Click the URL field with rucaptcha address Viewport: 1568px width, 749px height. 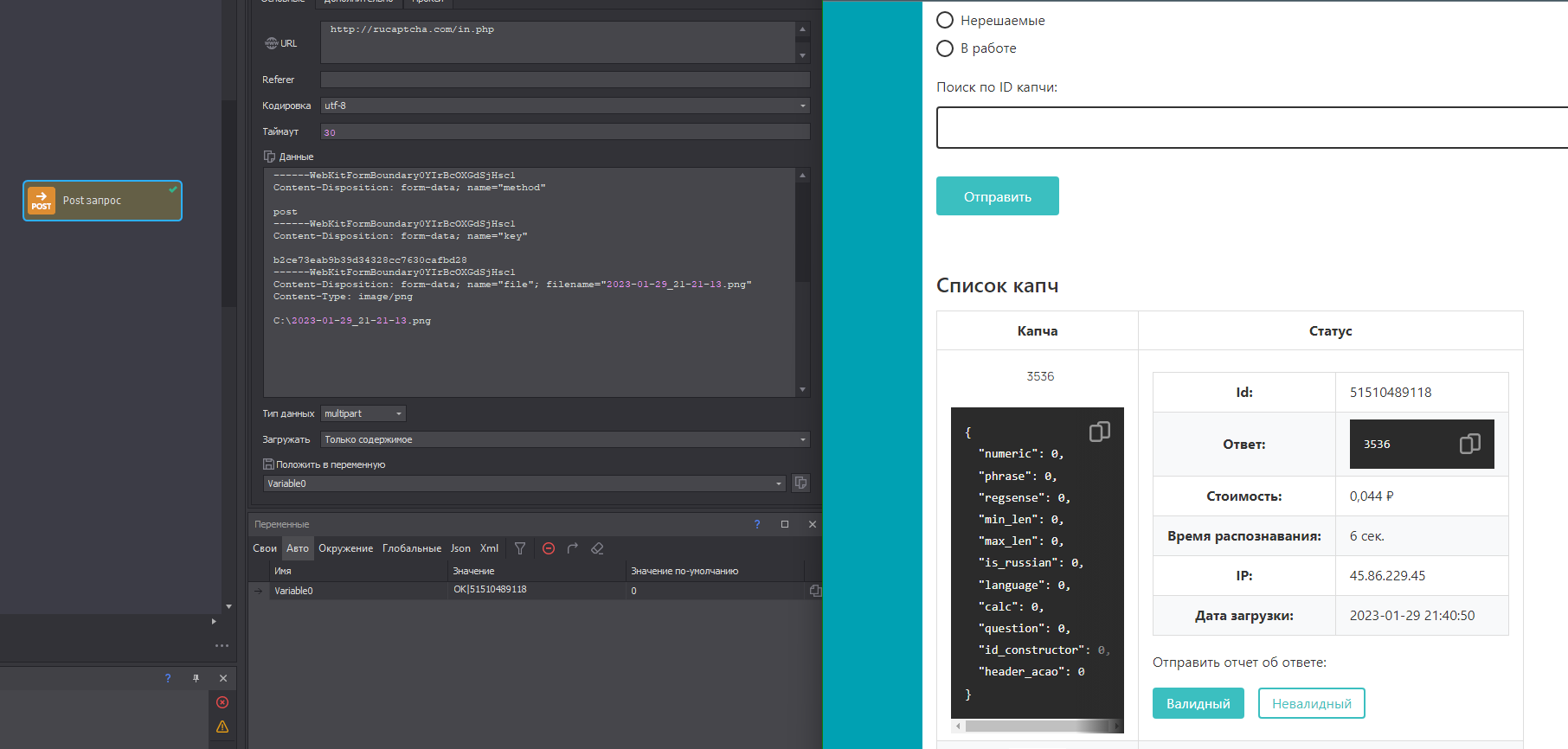tap(558, 42)
